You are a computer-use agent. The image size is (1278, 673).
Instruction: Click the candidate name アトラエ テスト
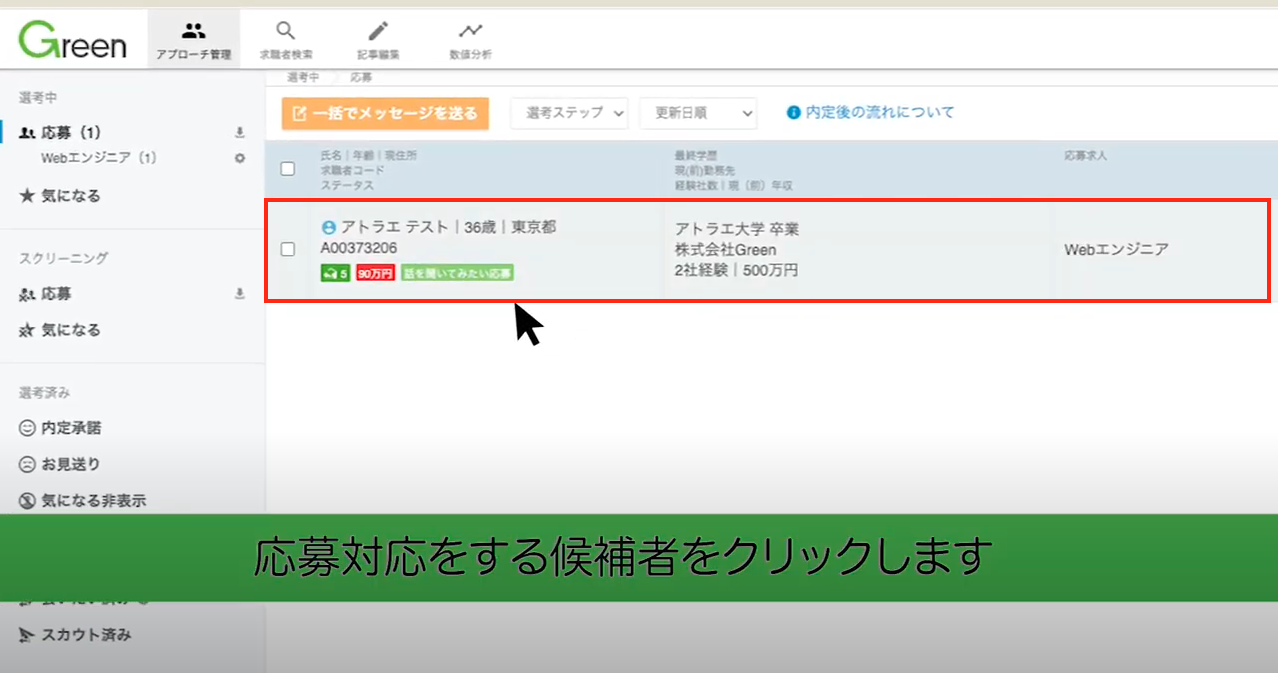pyautogui.click(x=394, y=227)
